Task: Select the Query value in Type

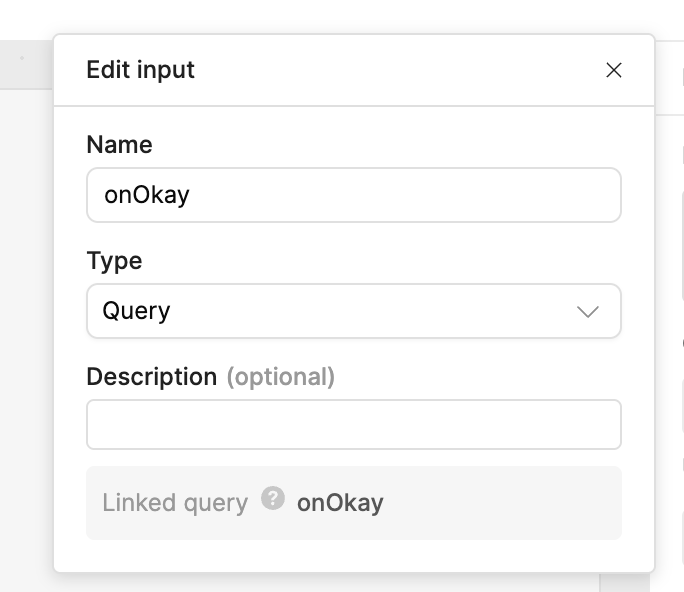Action: pos(136,311)
